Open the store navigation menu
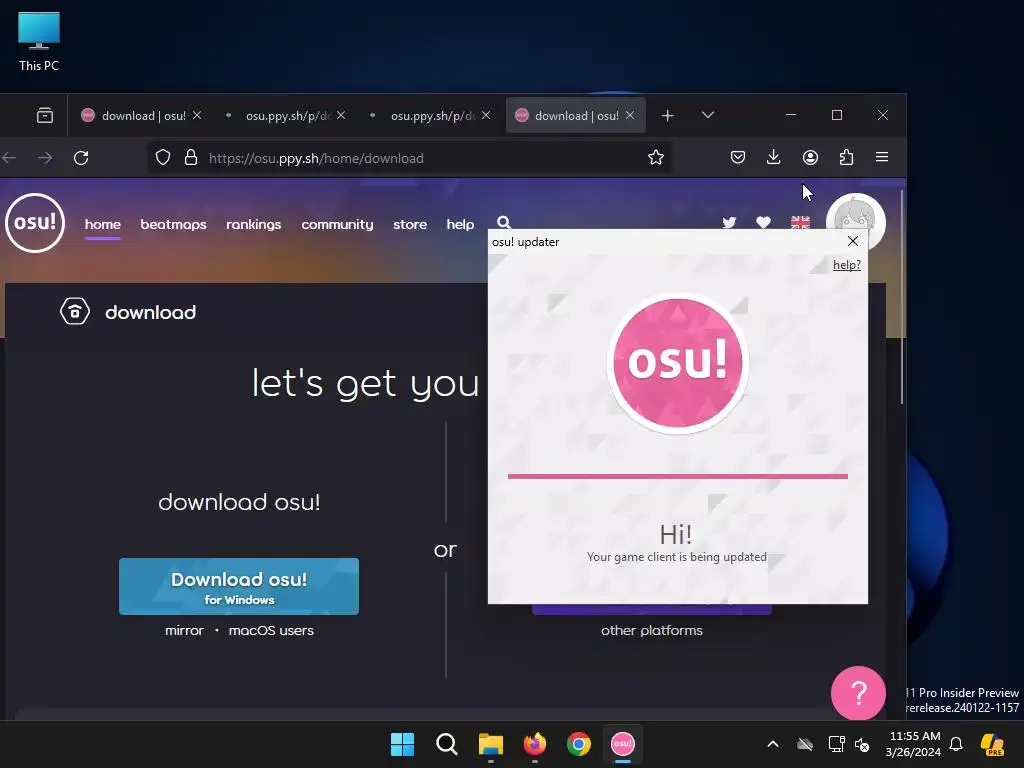Viewport: 1024px width, 768px height. 410,224
